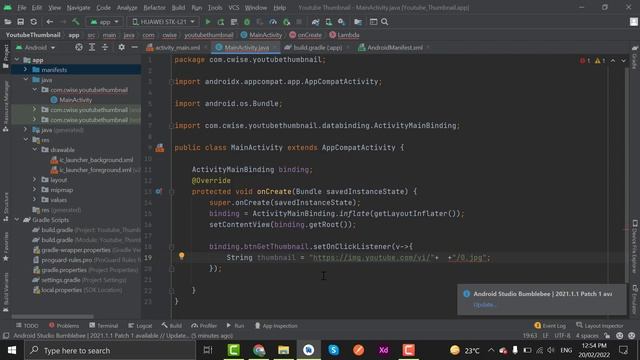This screenshot has height=360, width=640.
Task: Click the Debug app bug icon
Action: 247,22
